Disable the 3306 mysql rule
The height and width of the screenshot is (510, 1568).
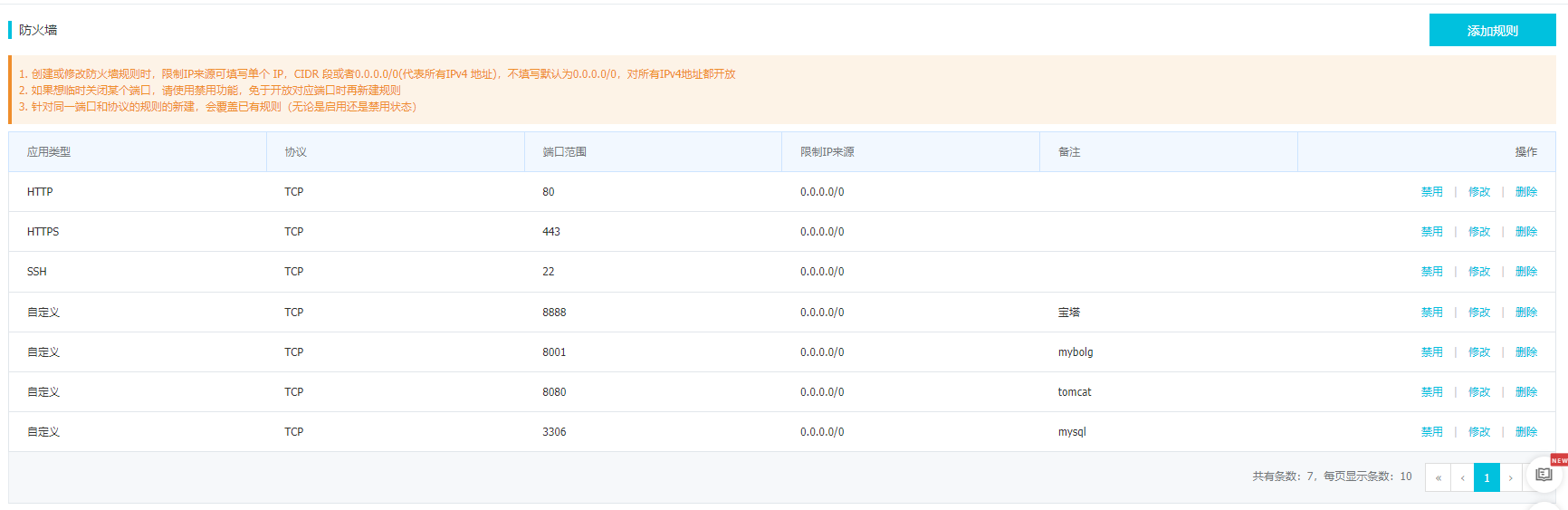pos(1431,432)
